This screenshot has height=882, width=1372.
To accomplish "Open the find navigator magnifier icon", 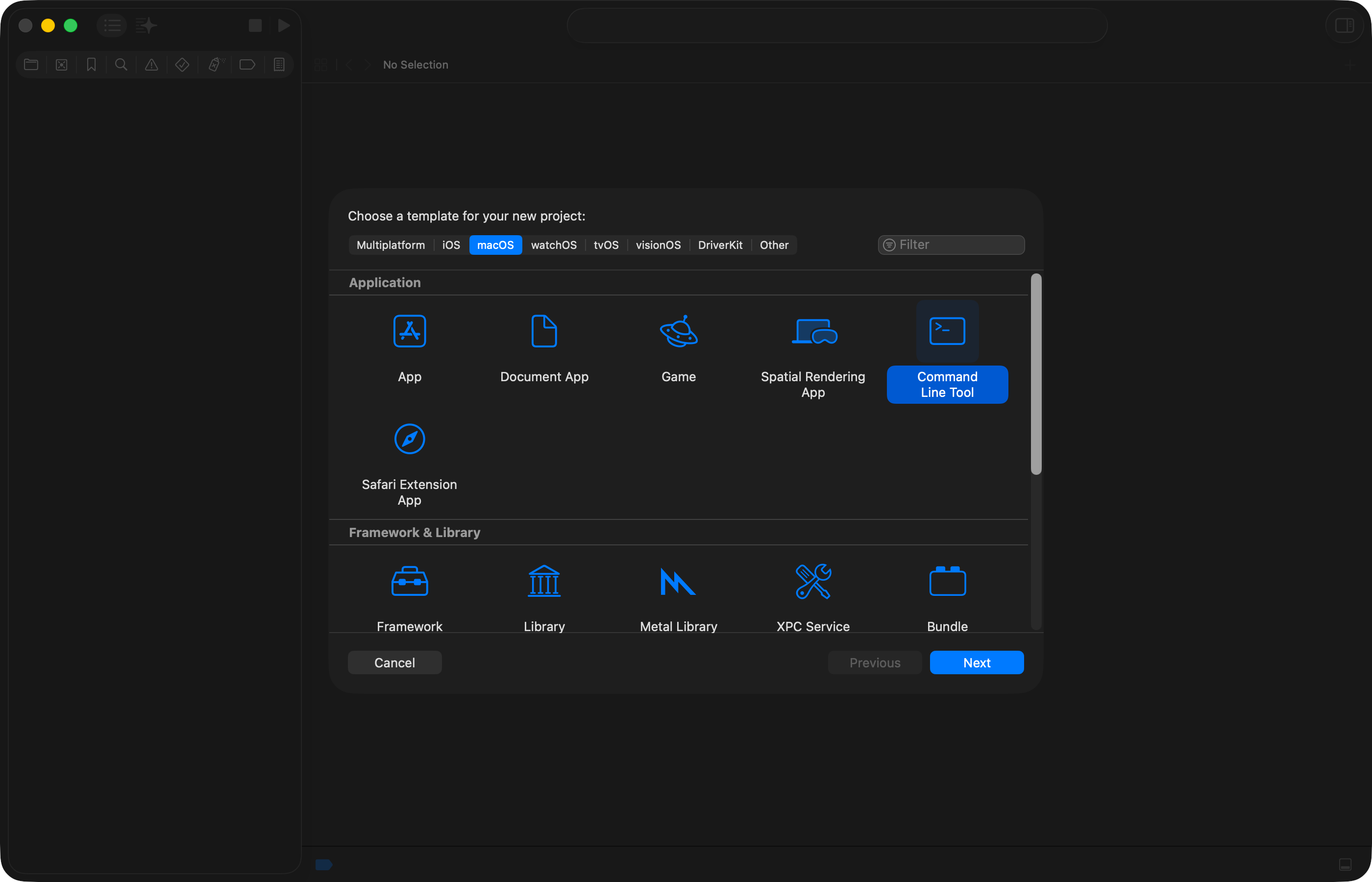I will pos(121,65).
